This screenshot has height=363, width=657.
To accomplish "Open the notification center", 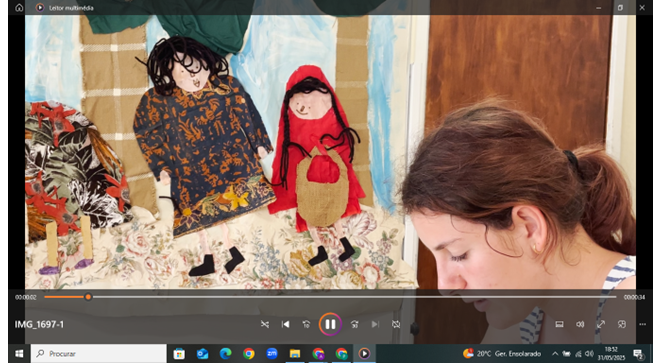I will pyautogui.click(x=638, y=353).
